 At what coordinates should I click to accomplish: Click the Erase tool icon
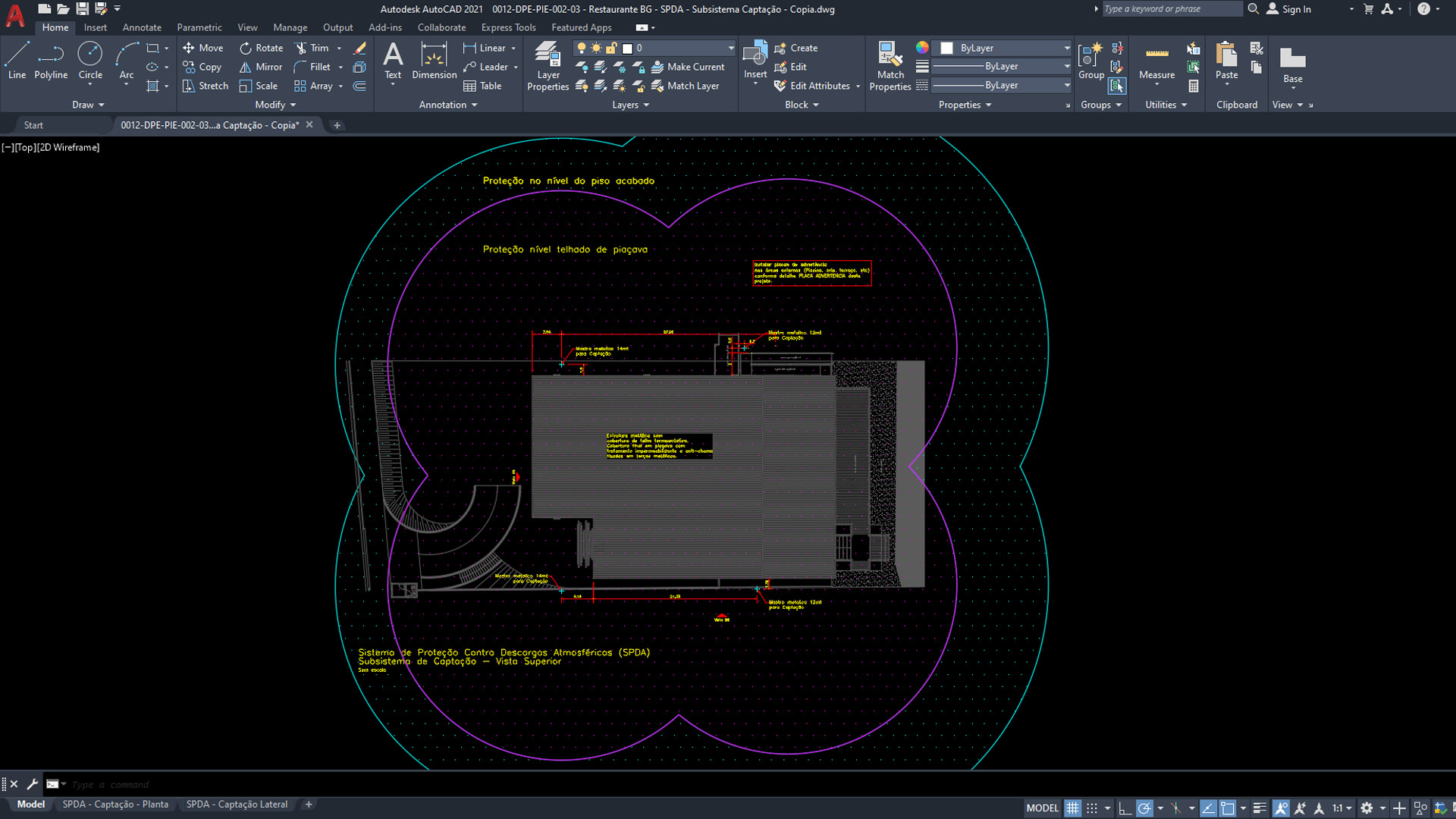[x=359, y=48]
